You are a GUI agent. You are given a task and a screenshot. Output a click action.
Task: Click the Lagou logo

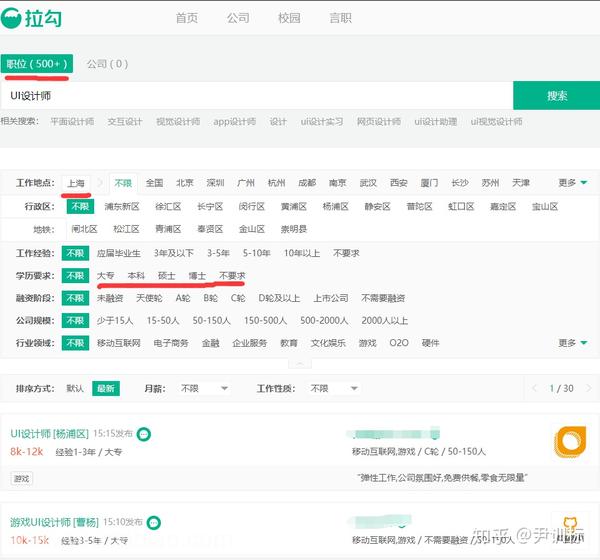pyautogui.click(x=31, y=18)
